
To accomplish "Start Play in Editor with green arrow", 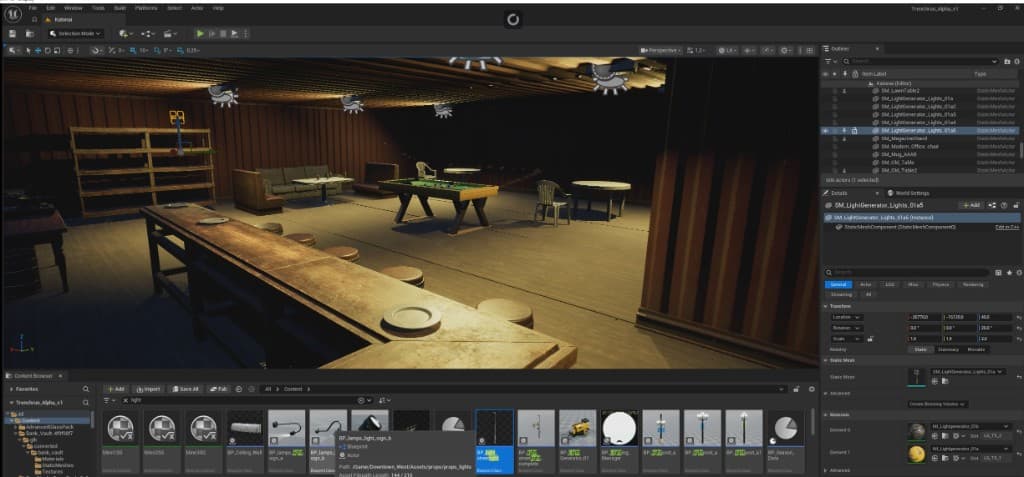I will tap(200, 33).
